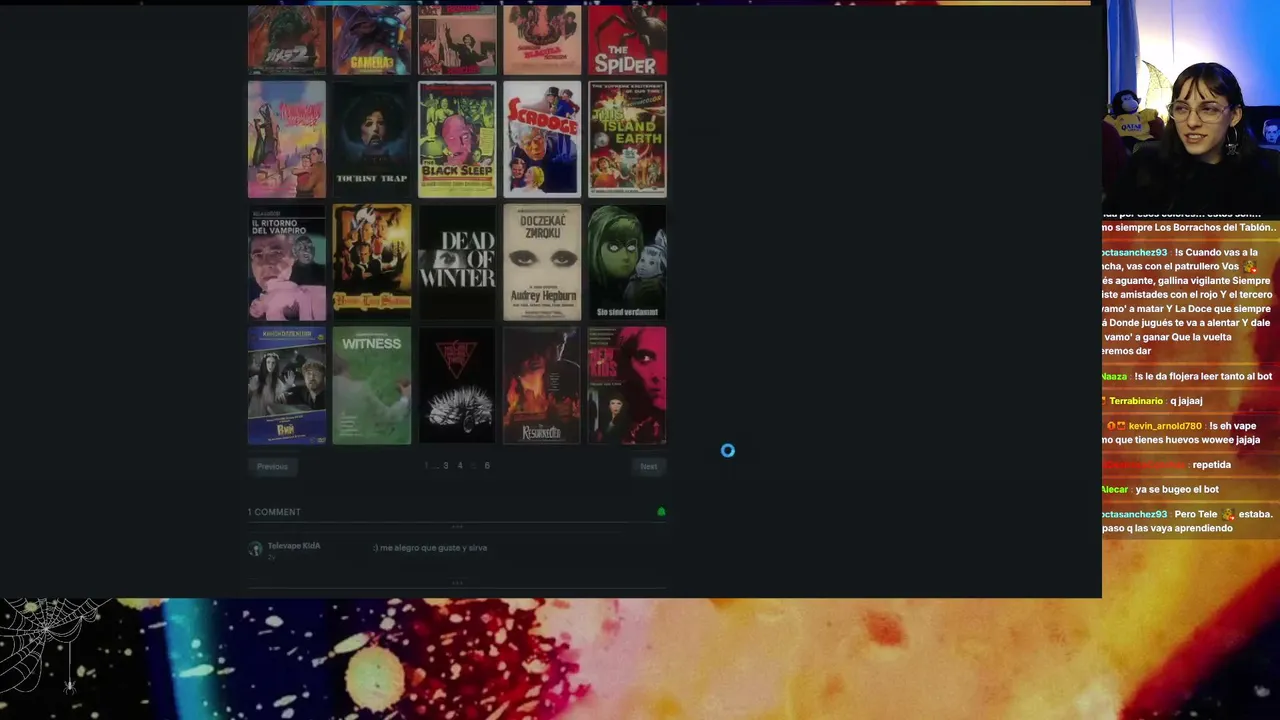
Task: Click the 'repetida' chat message
Action: (1212, 465)
